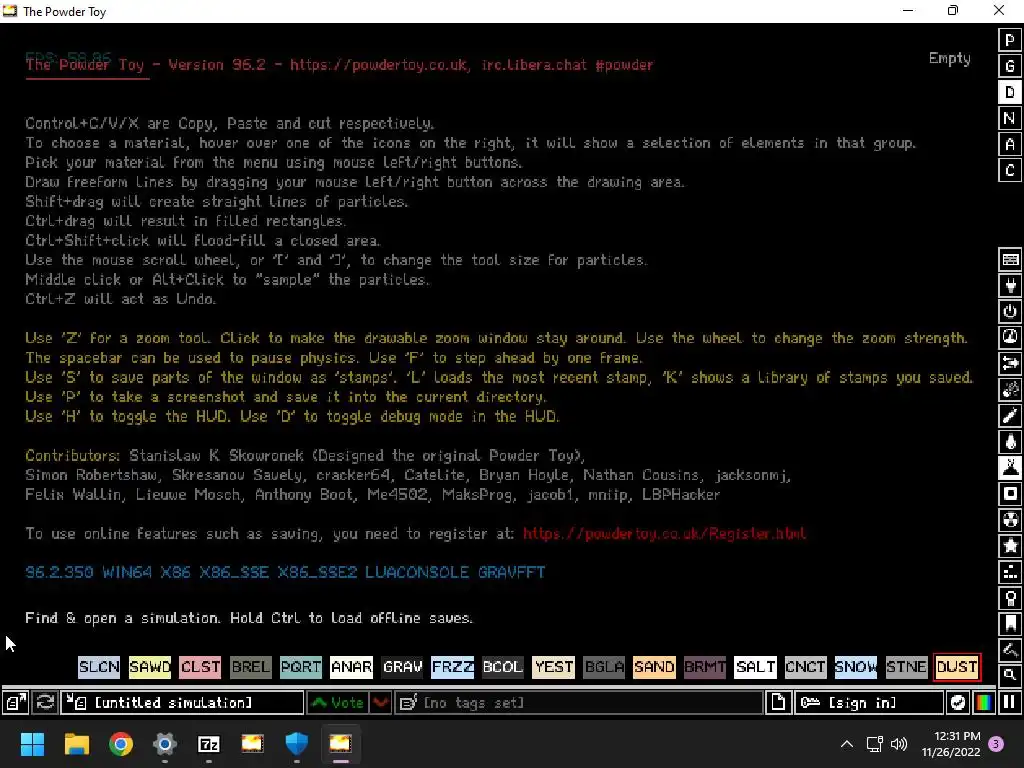
Task: Select the DUST element
Action: 957,667
